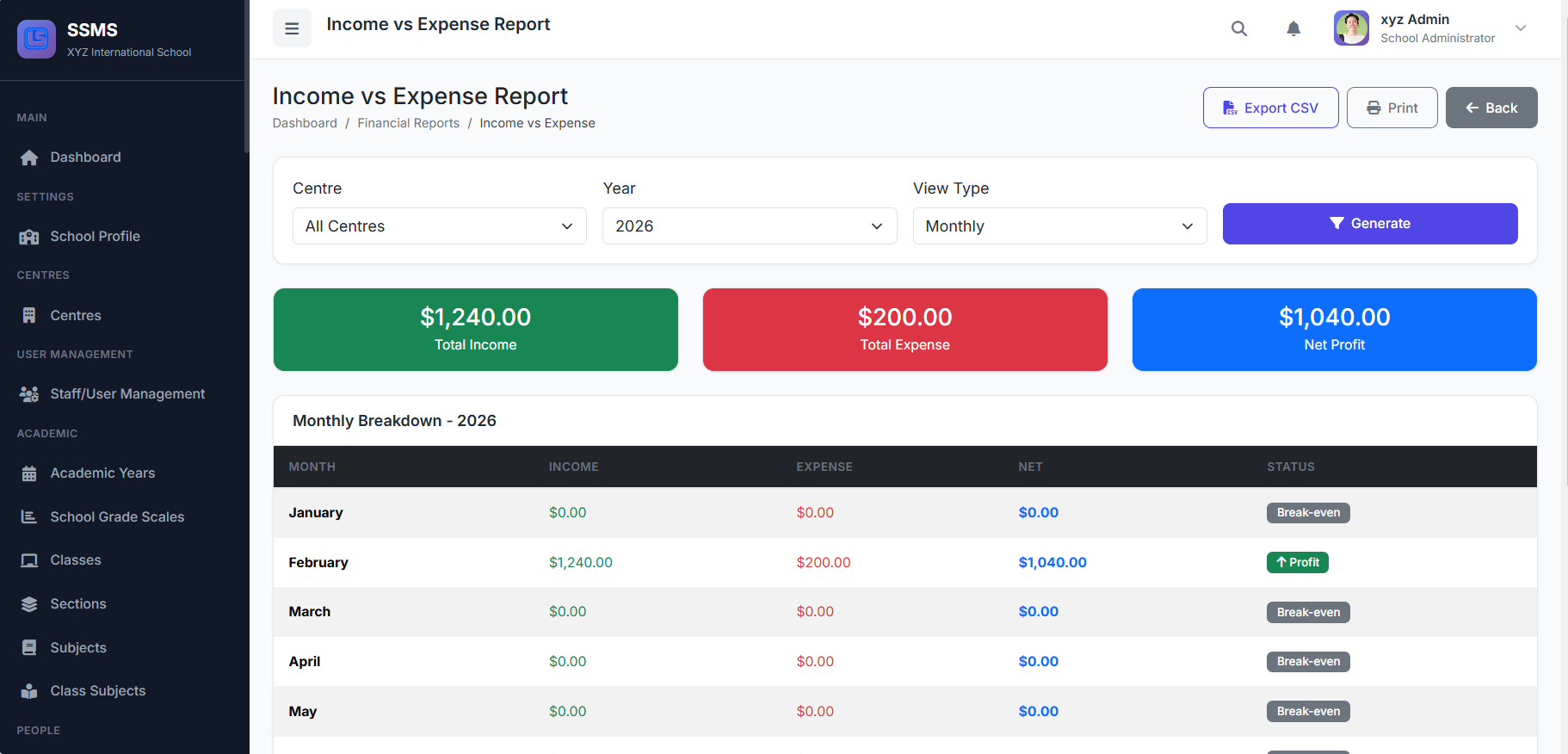Open notifications bell icon
This screenshot has height=754, width=1568.
coord(1293,28)
